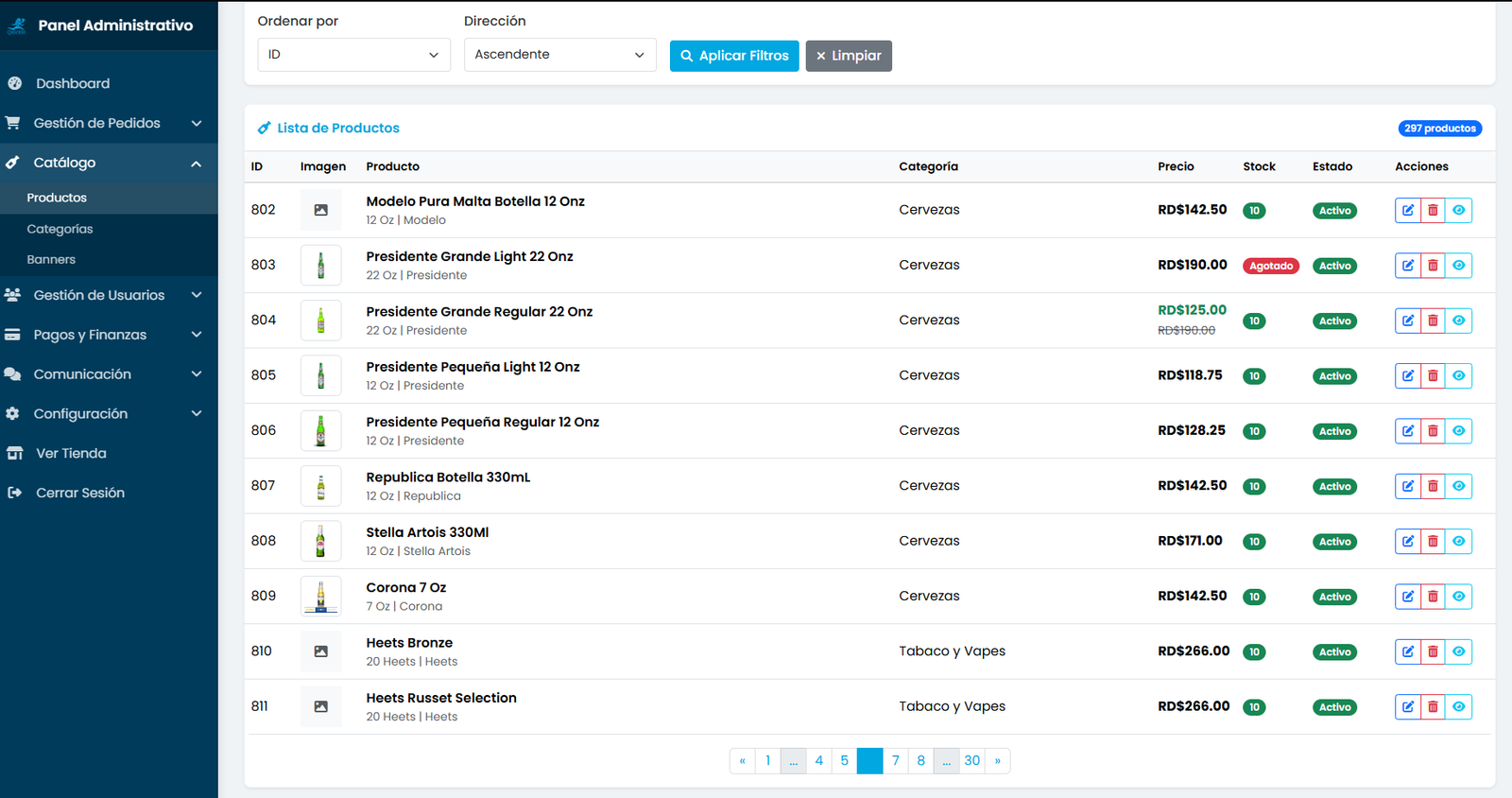
Task: Expand Gestión de Pedidos menu
Action: pyautogui.click(x=109, y=123)
